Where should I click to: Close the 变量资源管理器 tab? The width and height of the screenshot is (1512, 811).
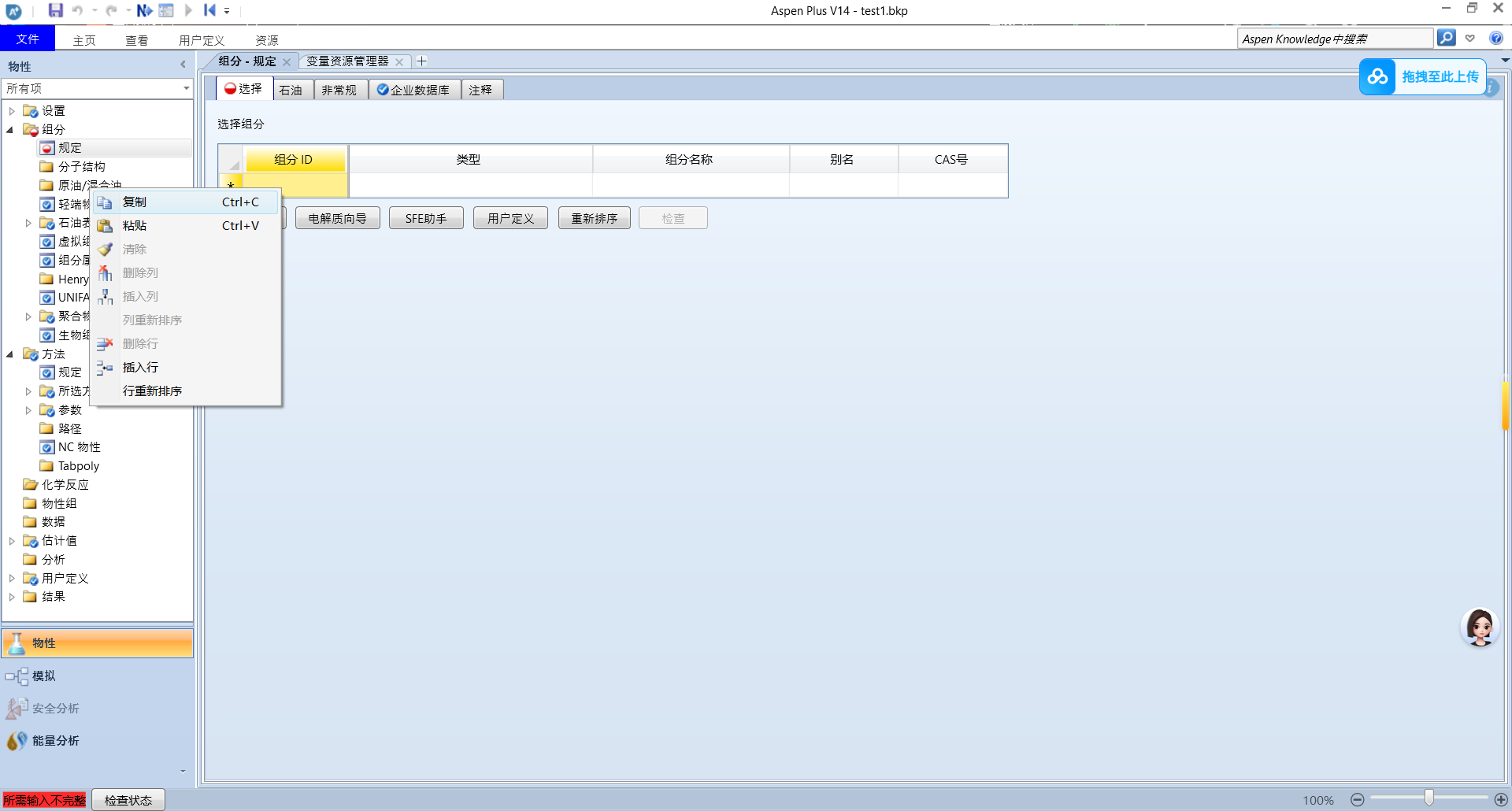point(399,61)
